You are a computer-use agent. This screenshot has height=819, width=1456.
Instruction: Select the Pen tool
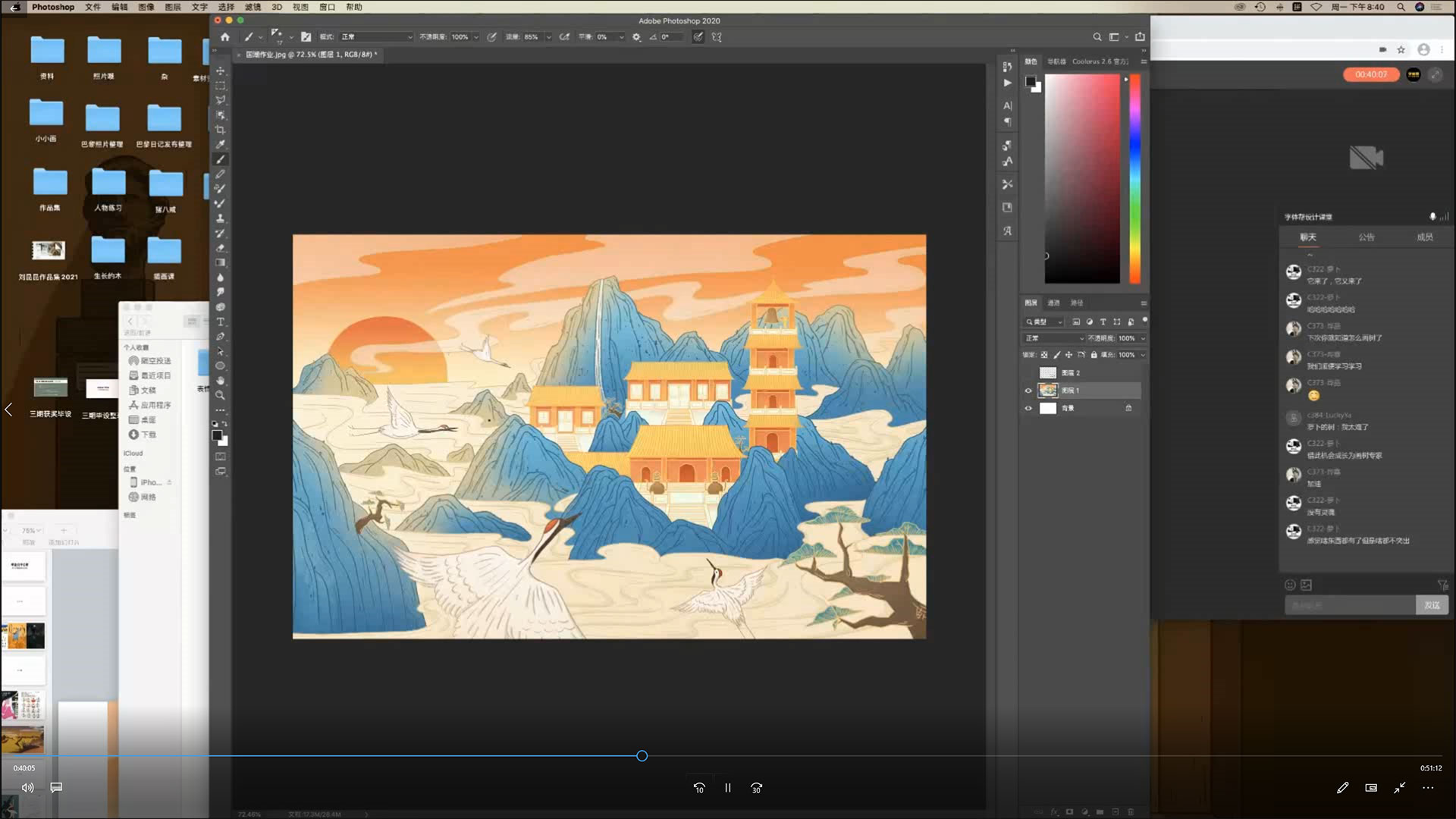220,336
